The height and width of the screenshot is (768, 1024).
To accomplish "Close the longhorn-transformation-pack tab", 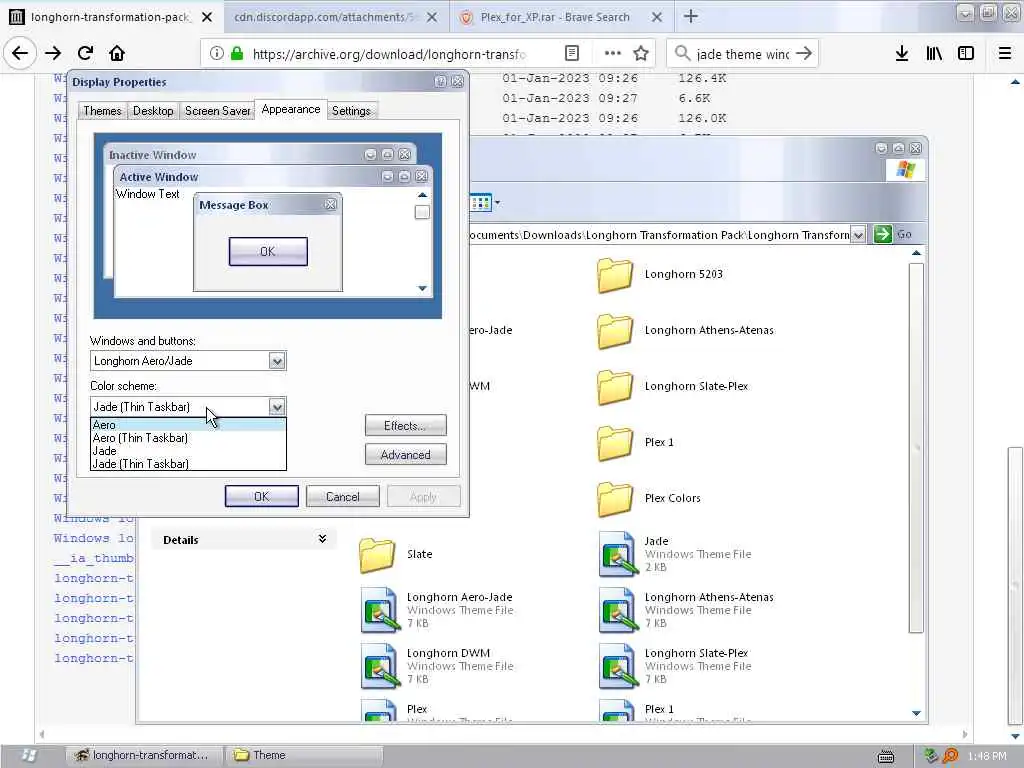I will (206, 18).
